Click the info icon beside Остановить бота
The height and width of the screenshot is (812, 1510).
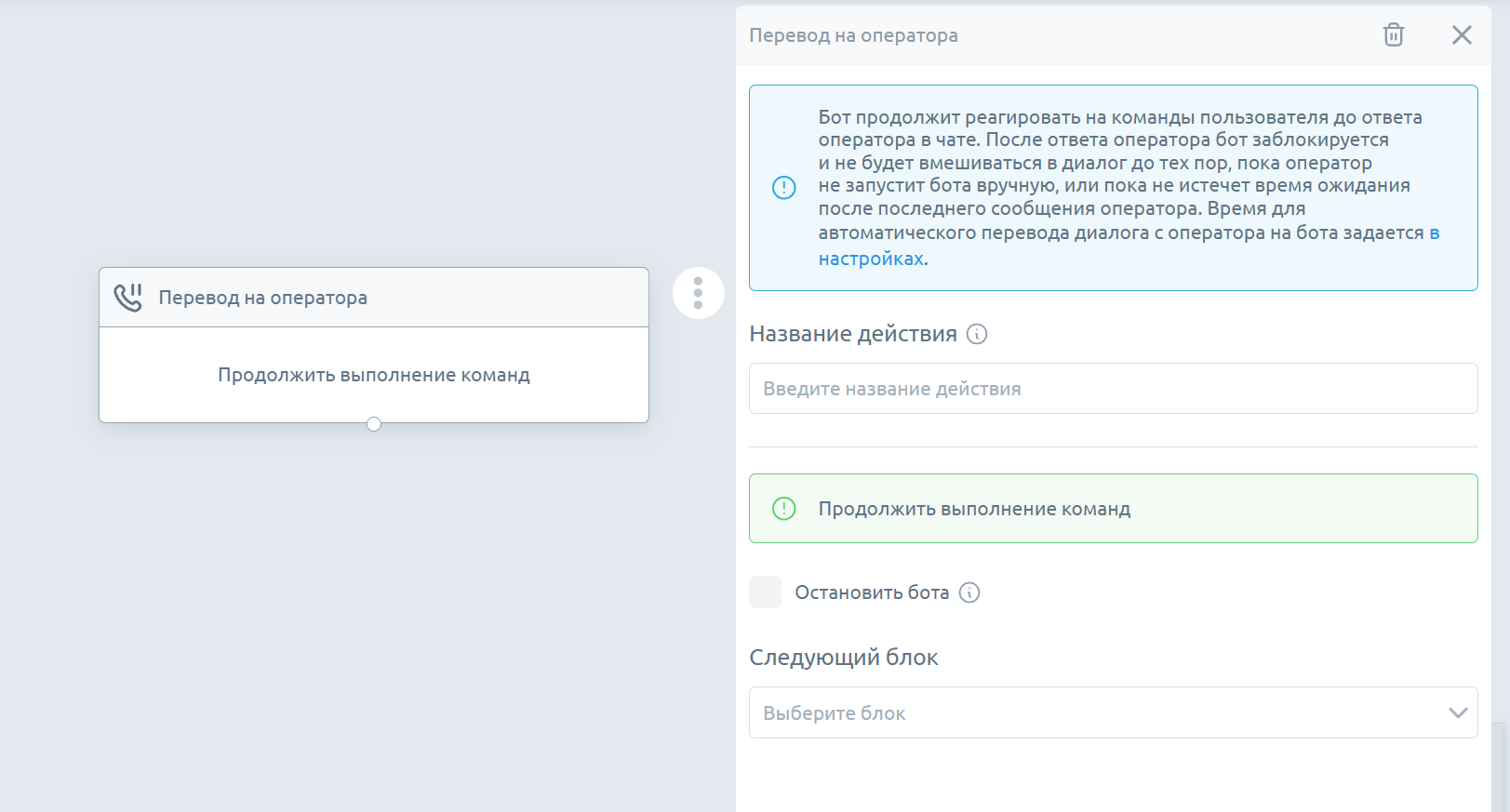(x=969, y=592)
